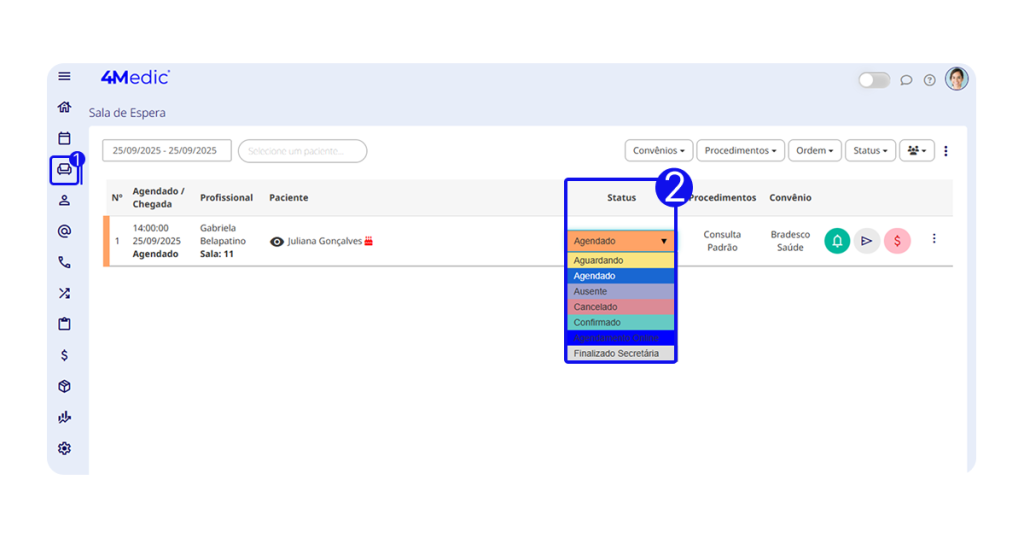This screenshot has width=1024, height=538.
Task: Choose Confirmado from the status list
Action: (x=620, y=322)
